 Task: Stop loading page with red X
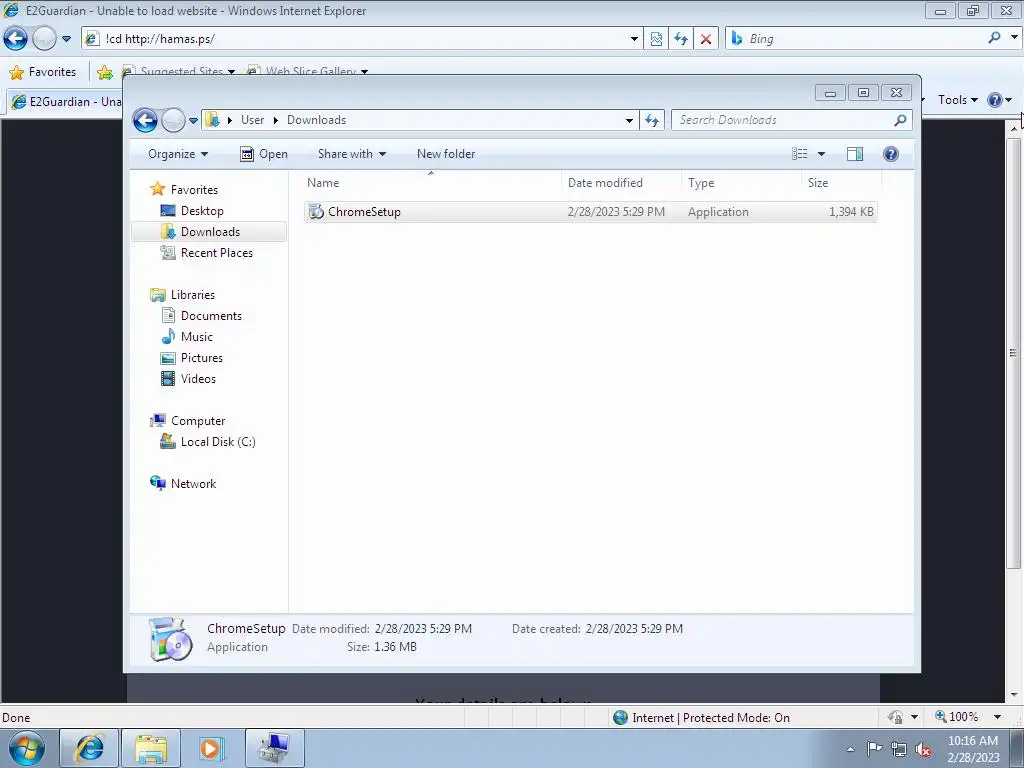pos(706,39)
